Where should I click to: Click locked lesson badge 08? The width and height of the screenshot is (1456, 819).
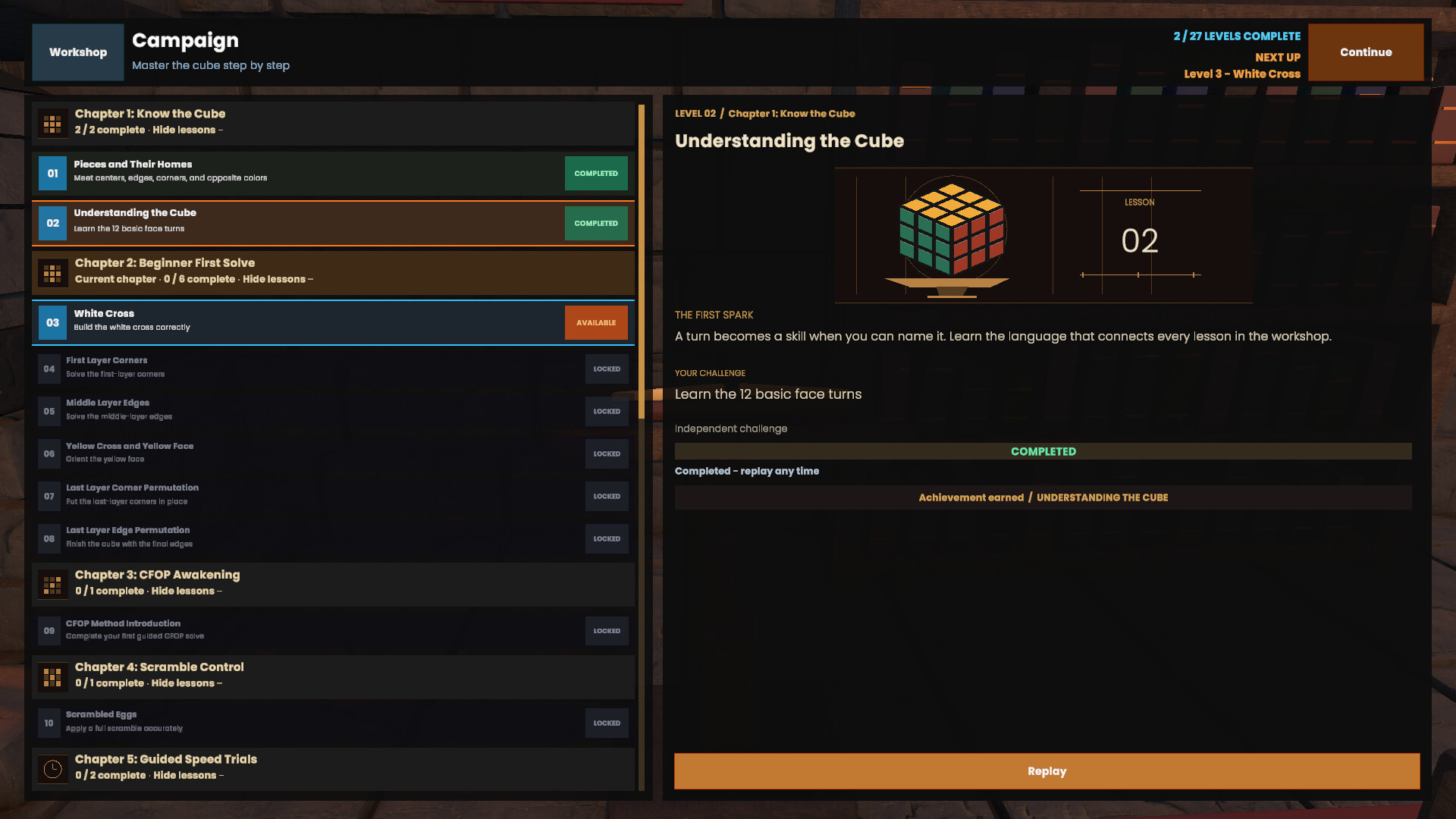click(49, 539)
